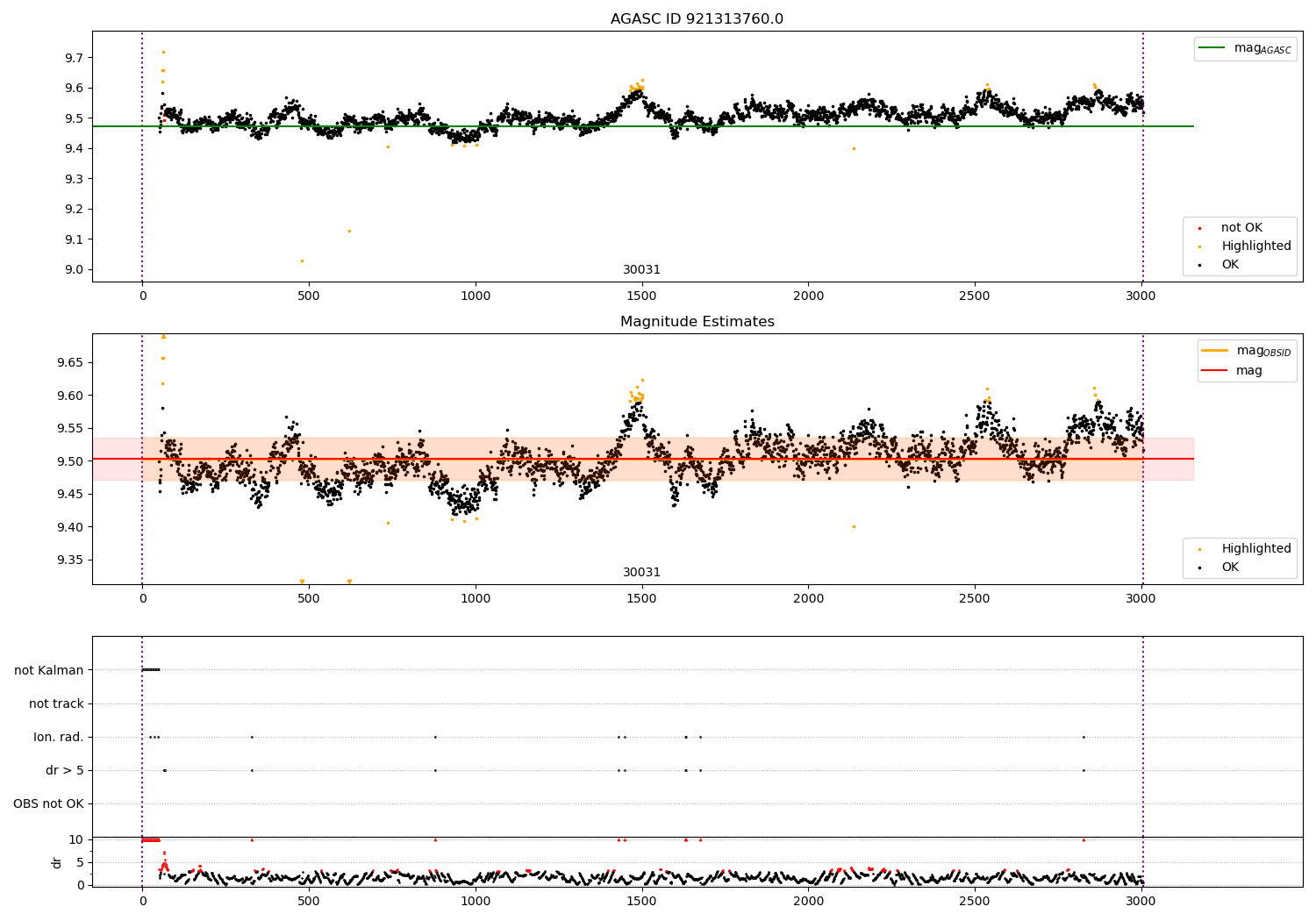
Task: Click the 'not OK' legend entry
Action: (x=1241, y=228)
